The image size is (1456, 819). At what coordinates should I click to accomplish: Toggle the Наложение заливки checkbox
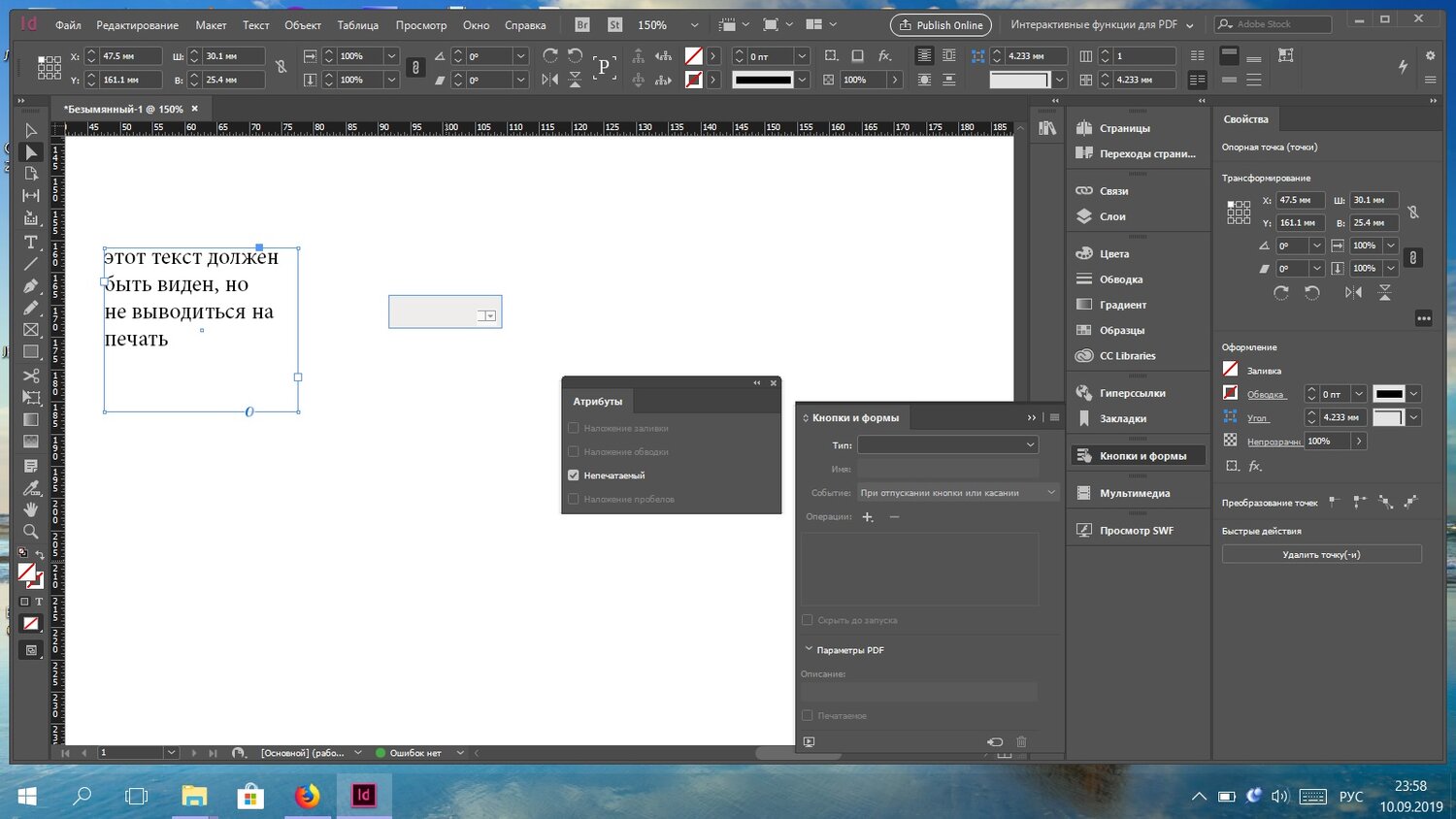[574, 428]
